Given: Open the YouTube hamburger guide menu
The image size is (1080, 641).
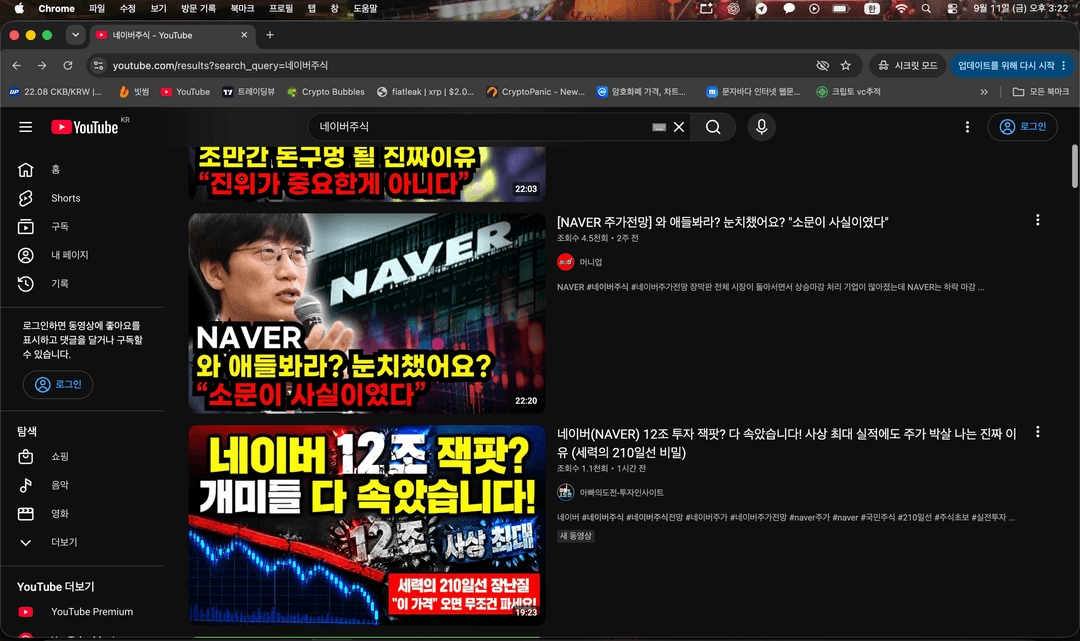Looking at the screenshot, I should [25, 127].
